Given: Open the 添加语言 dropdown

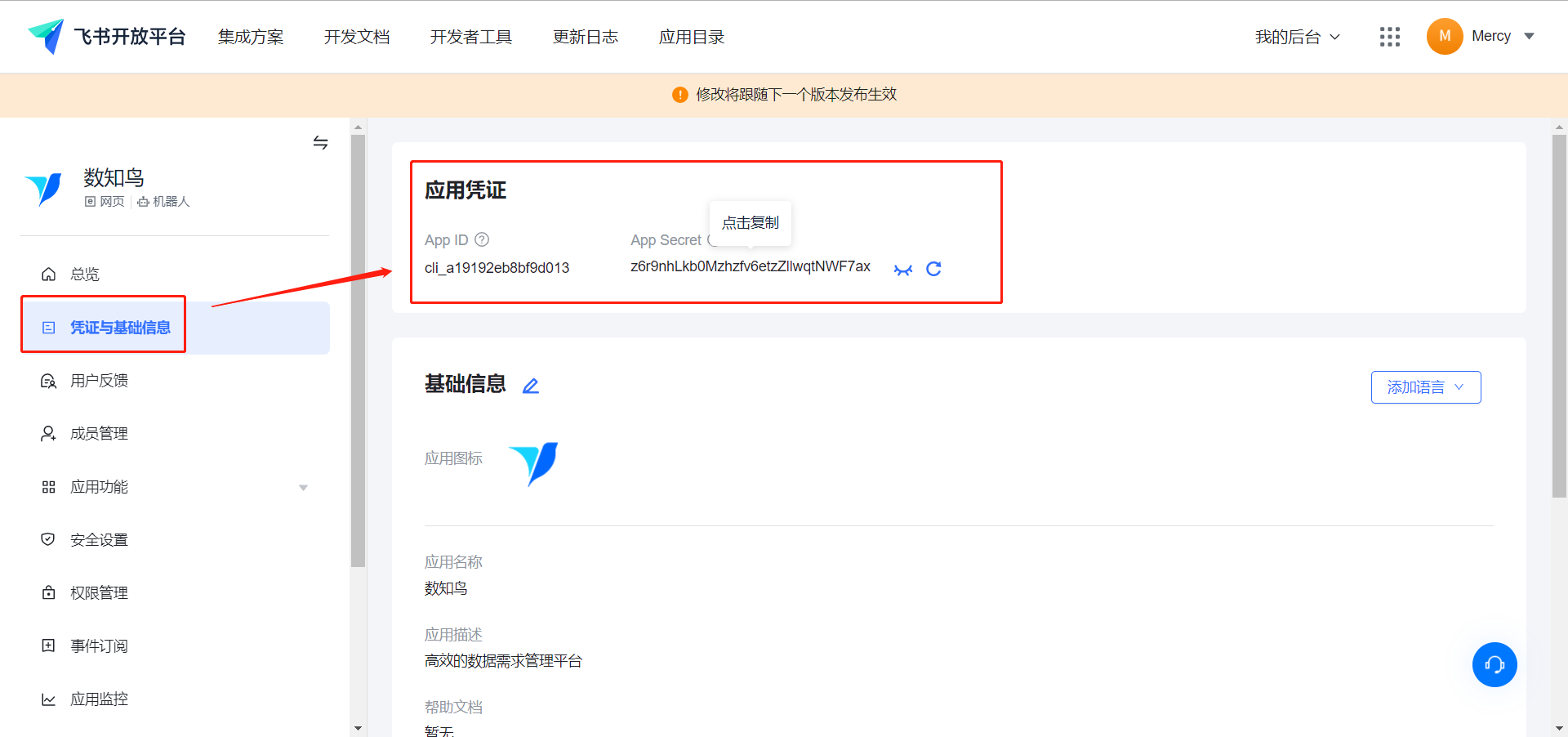Looking at the screenshot, I should pos(1426,387).
